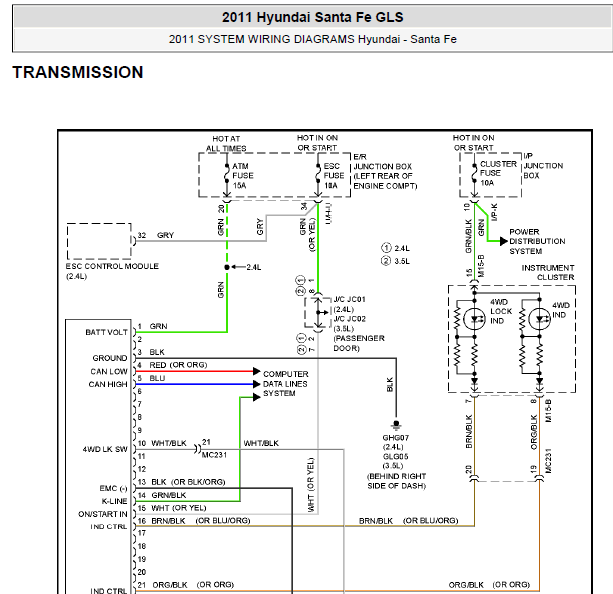Click the '32 GRY' wire label
Viewport: 613px width, 594px height.
156,235
